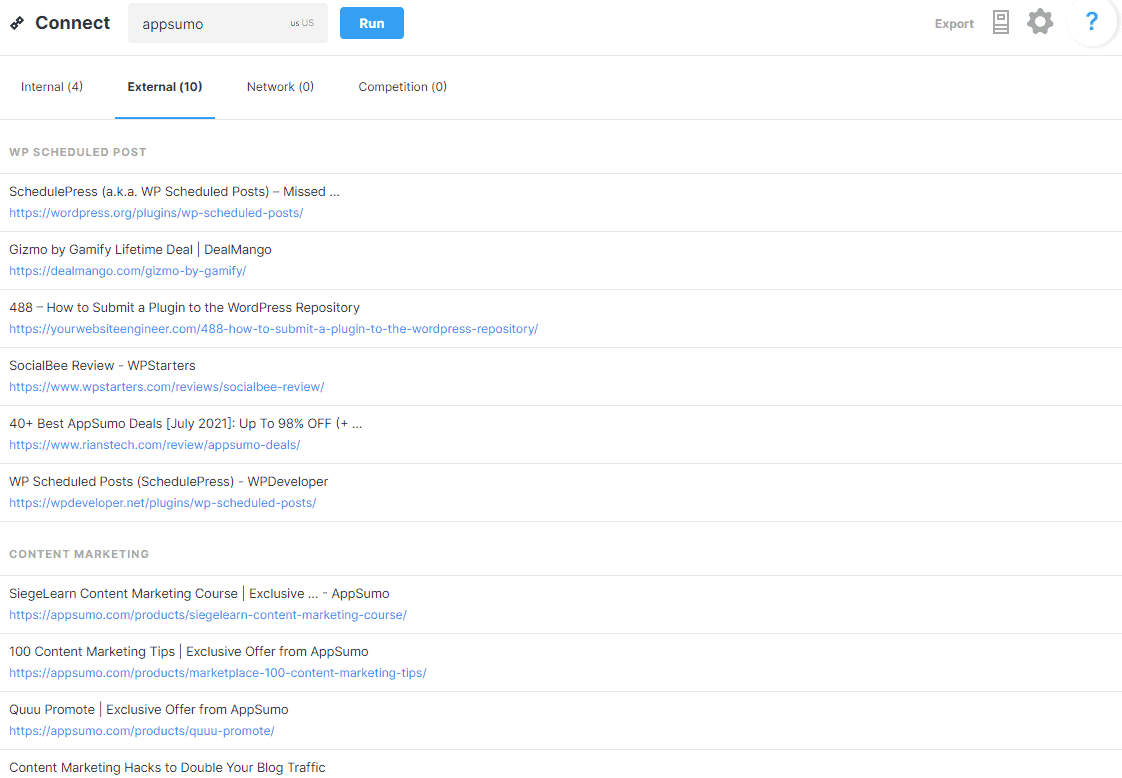
Task: Open the Network (0) tab
Action: click(280, 87)
